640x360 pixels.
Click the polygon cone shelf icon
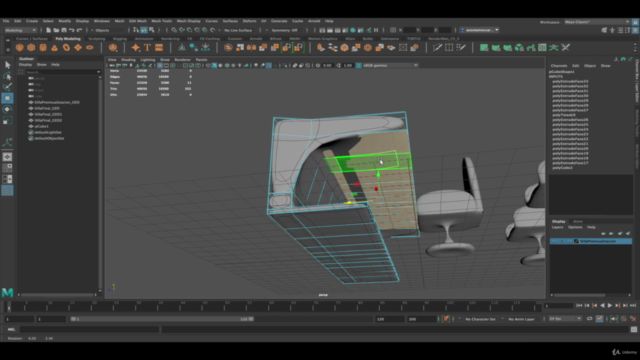[x=54, y=48]
